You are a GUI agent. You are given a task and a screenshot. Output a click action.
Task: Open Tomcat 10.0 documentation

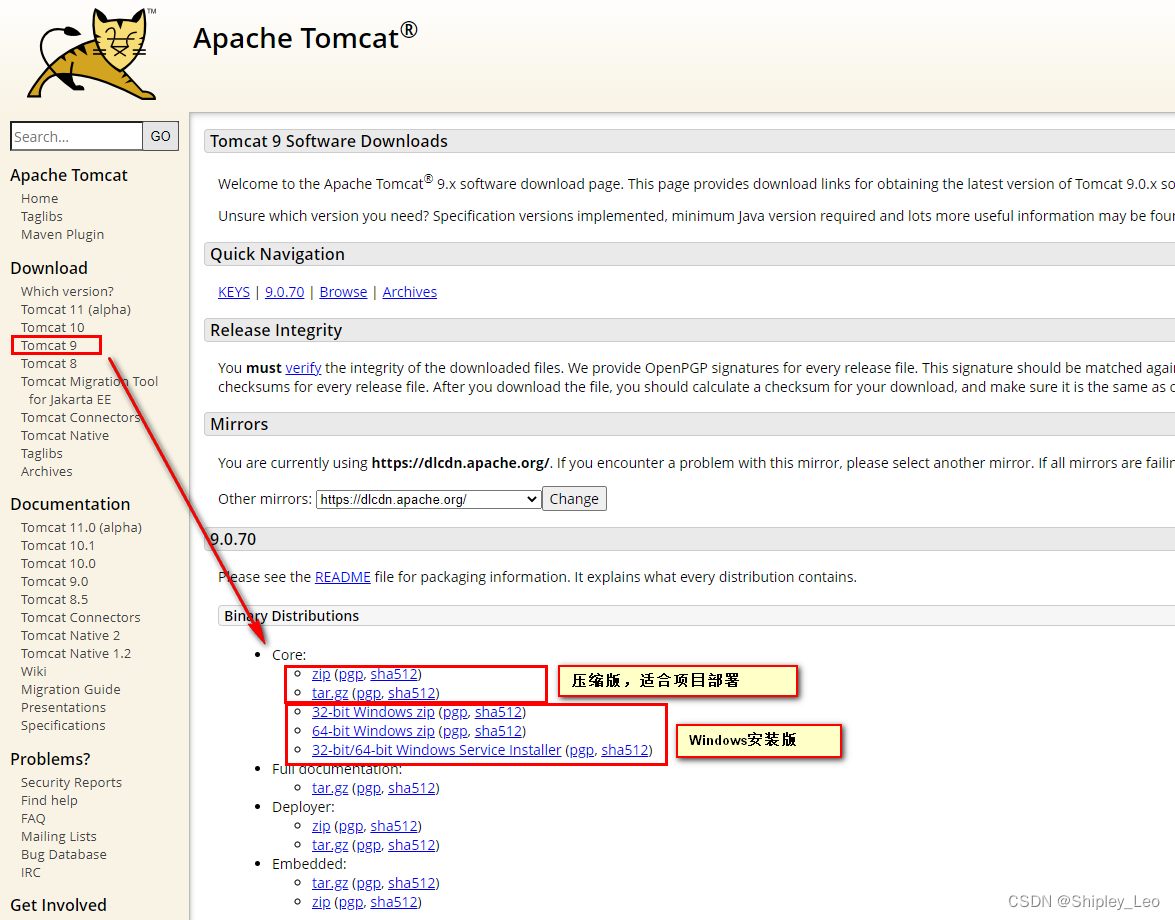(x=58, y=563)
